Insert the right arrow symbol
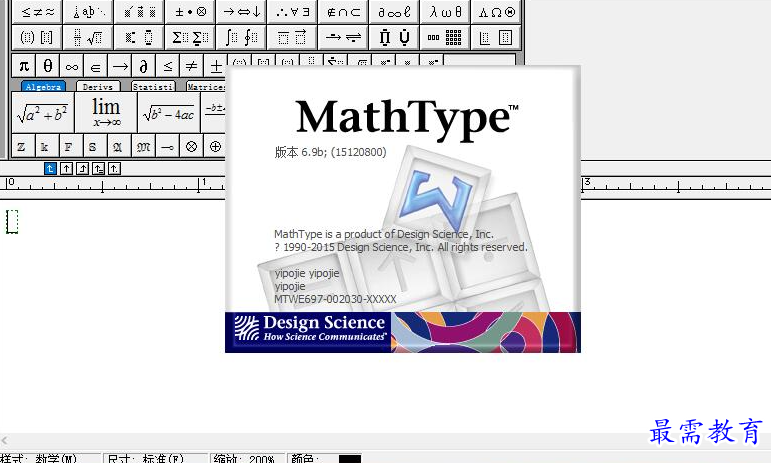 point(120,66)
